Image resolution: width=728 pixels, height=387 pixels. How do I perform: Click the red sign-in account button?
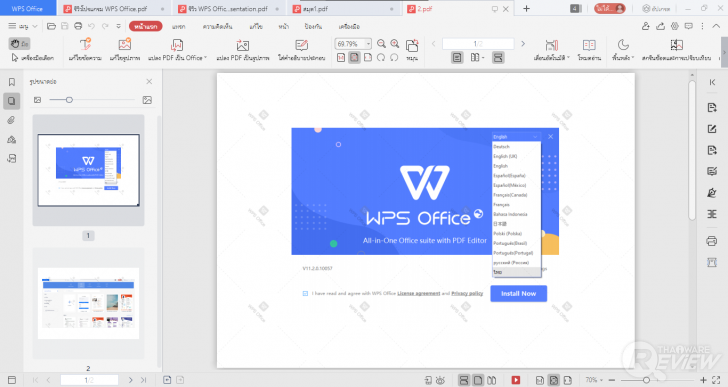pos(610,9)
